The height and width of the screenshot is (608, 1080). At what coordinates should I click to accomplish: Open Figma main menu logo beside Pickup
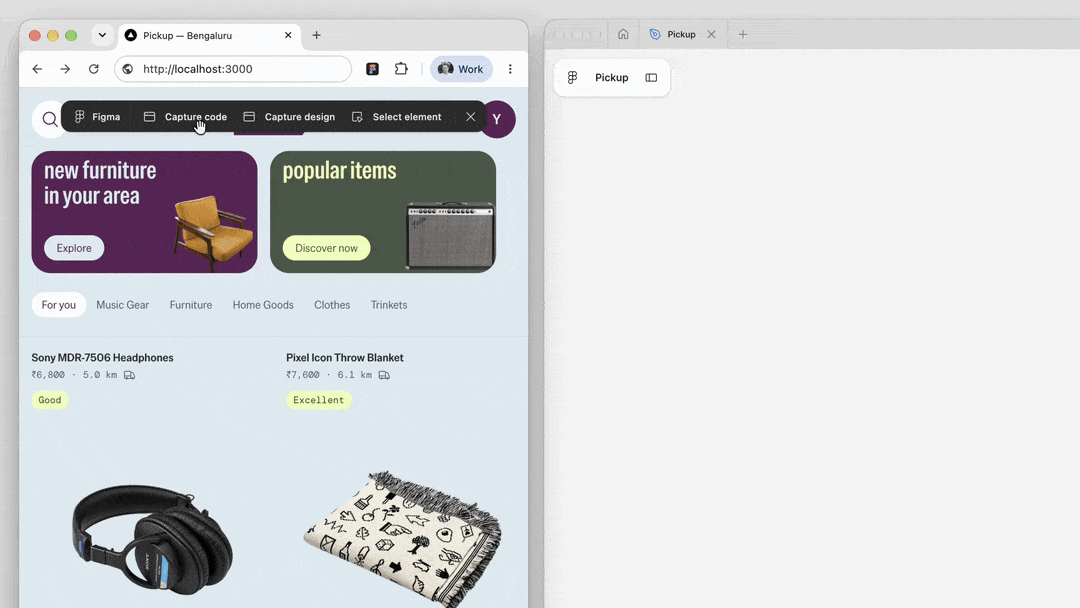tap(572, 78)
